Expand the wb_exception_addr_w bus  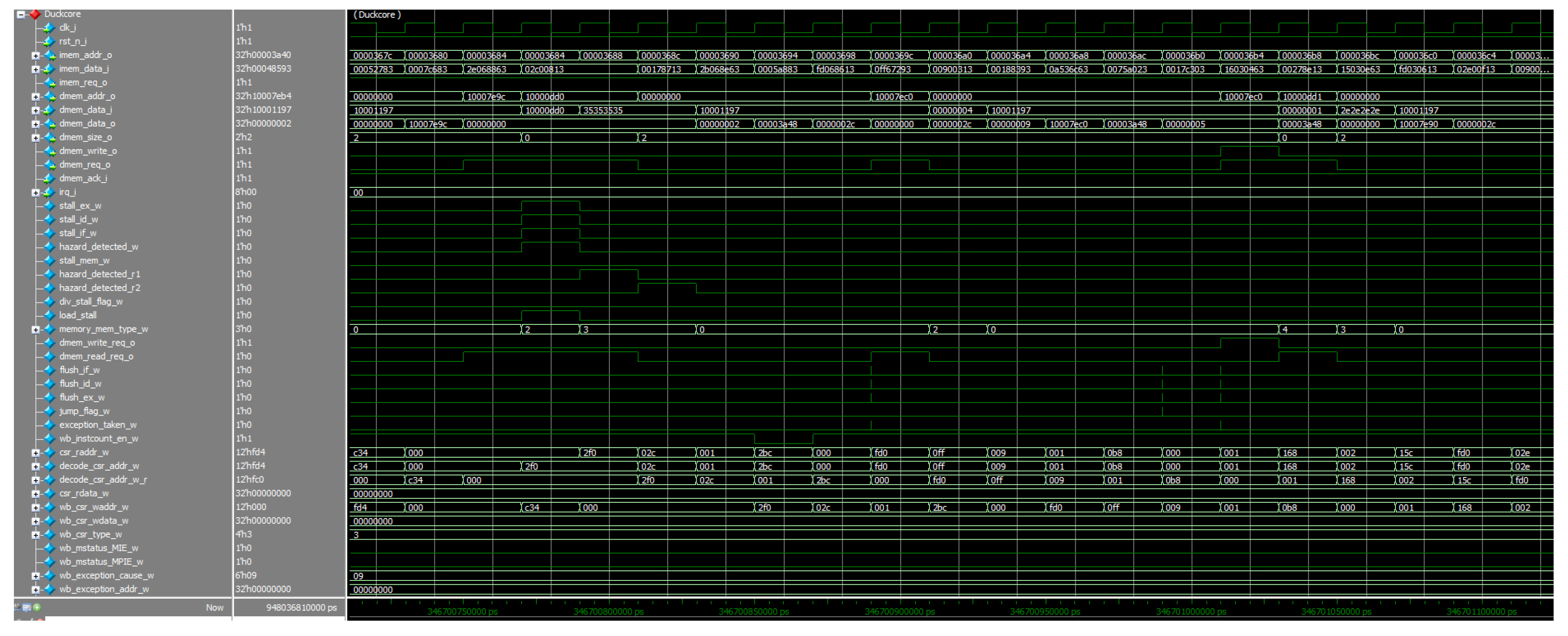coord(35,590)
